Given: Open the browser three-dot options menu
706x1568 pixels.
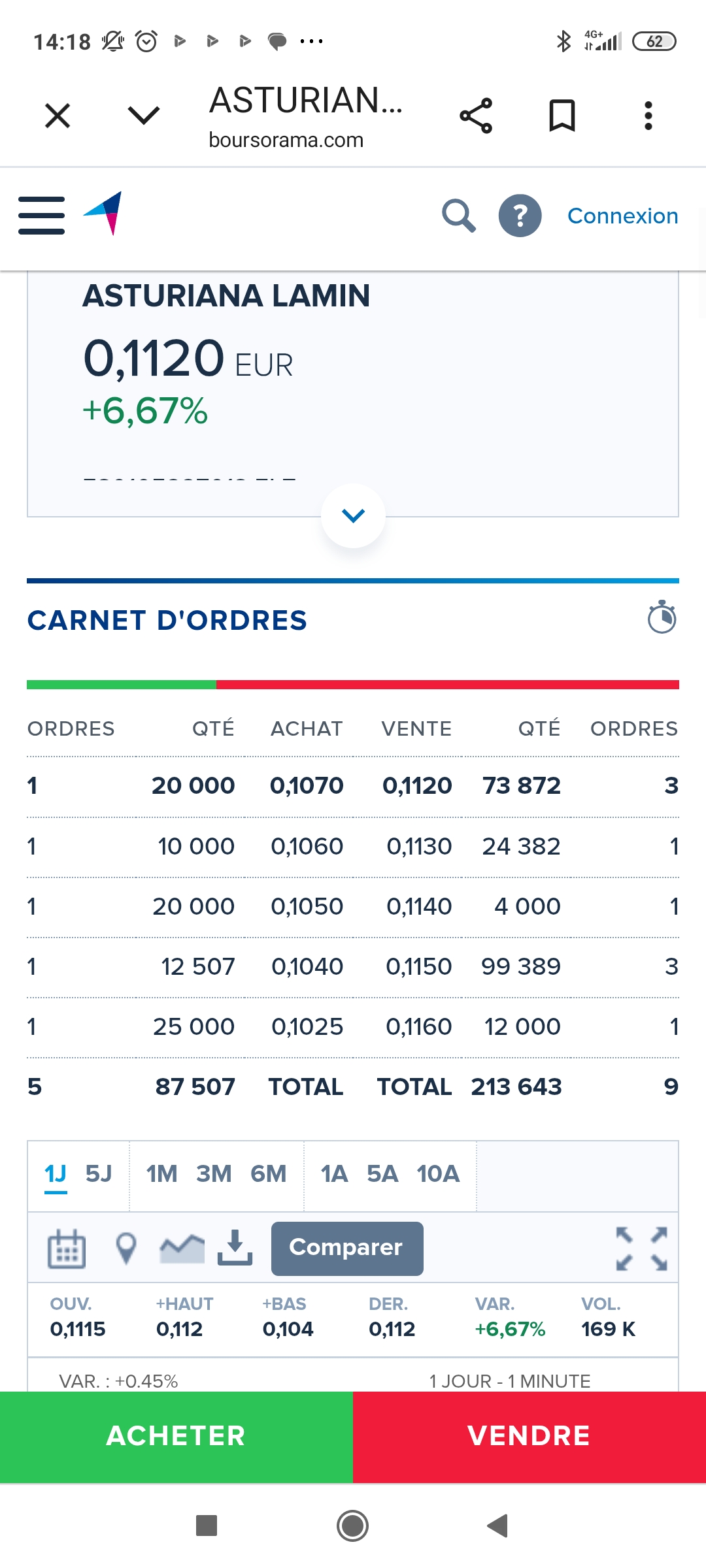Looking at the screenshot, I should (x=648, y=116).
